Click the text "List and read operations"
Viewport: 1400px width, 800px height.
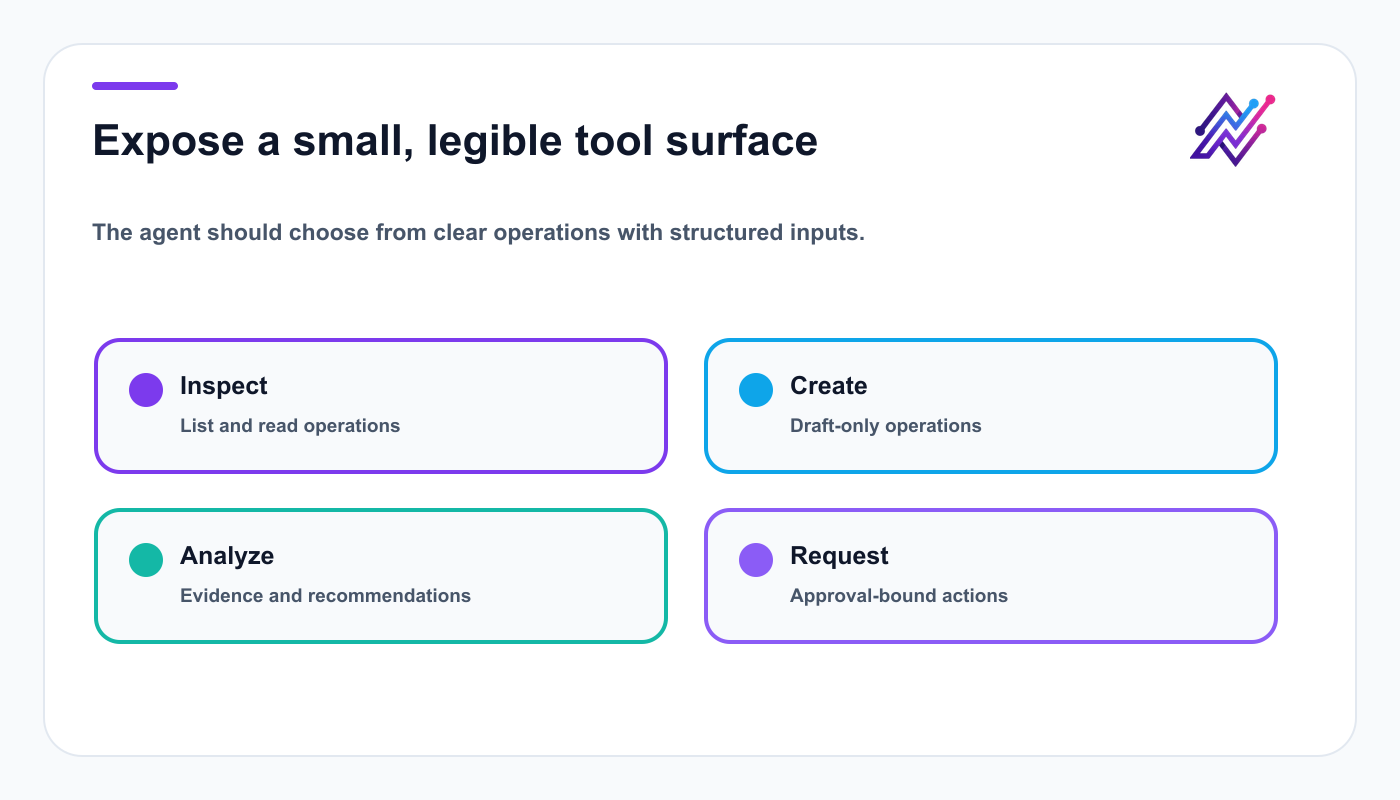290,426
